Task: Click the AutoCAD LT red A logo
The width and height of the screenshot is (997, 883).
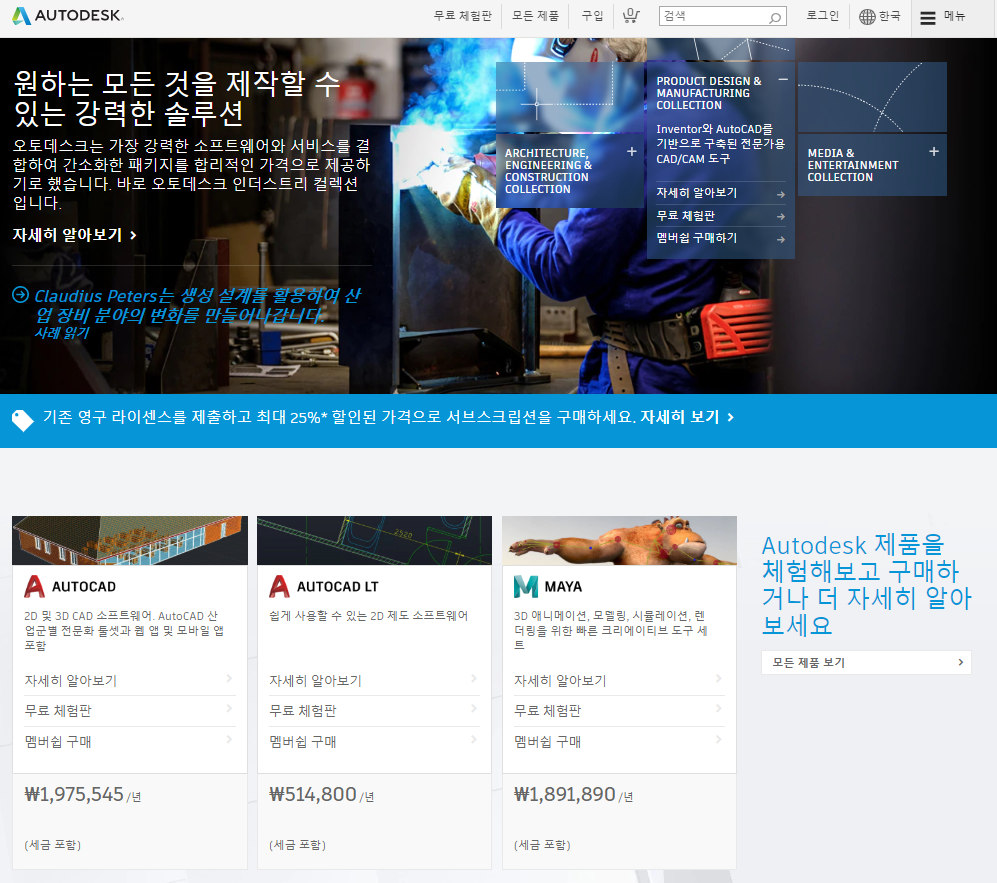Action: [279, 586]
